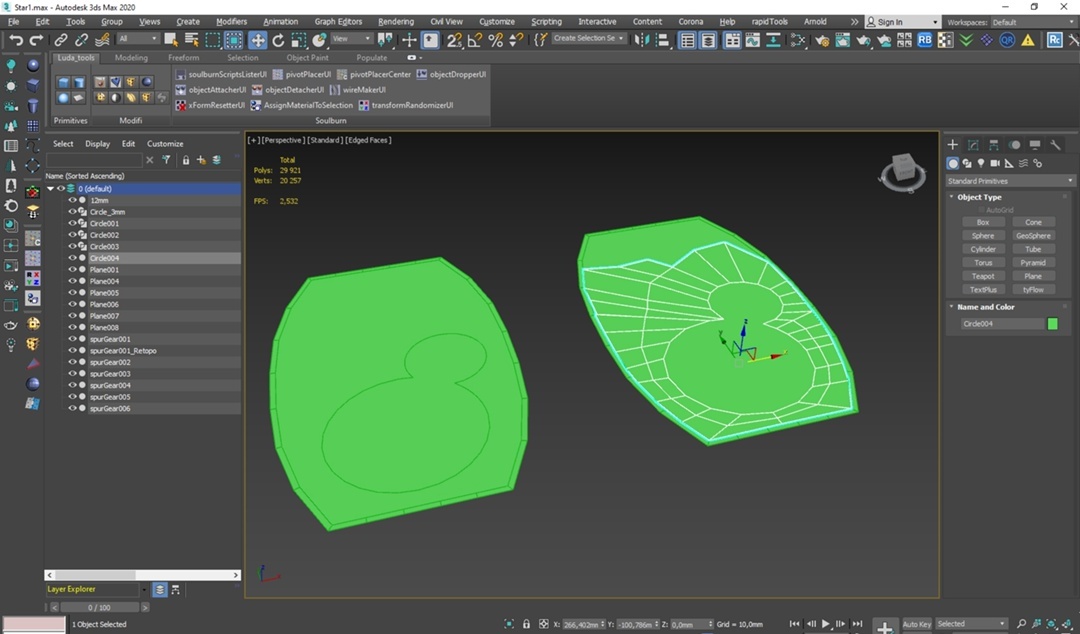1080x634 pixels.
Task: Click the Set Keys plus button
Action: tap(884, 626)
